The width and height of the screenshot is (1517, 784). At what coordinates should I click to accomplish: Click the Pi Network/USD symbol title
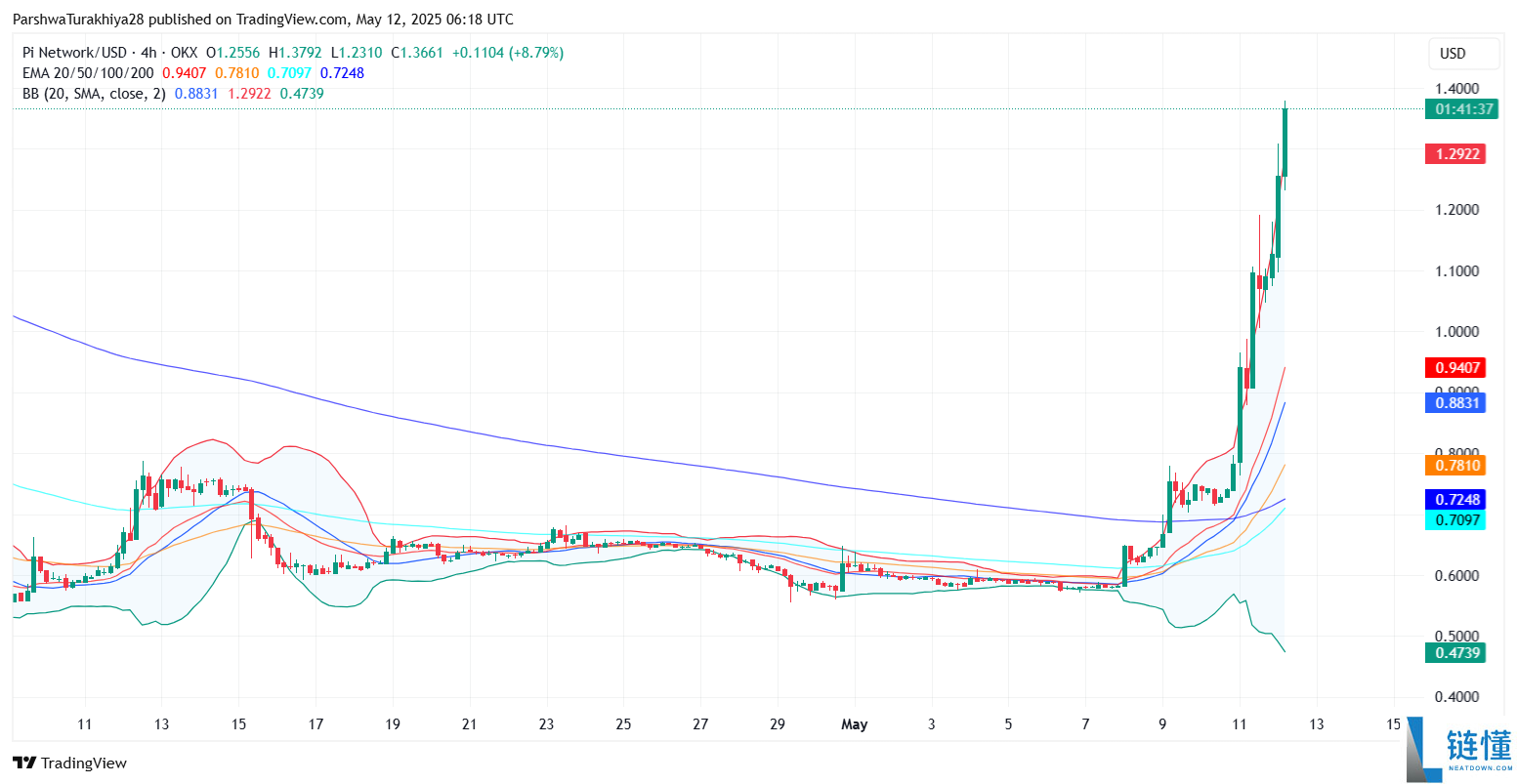point(74,53)
